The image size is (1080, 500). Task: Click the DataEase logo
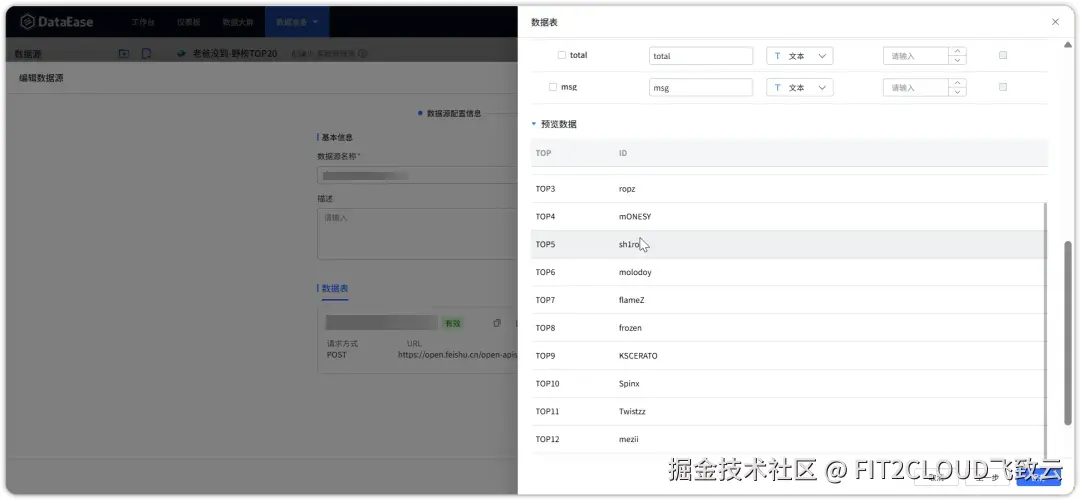[x=56, y=22]
